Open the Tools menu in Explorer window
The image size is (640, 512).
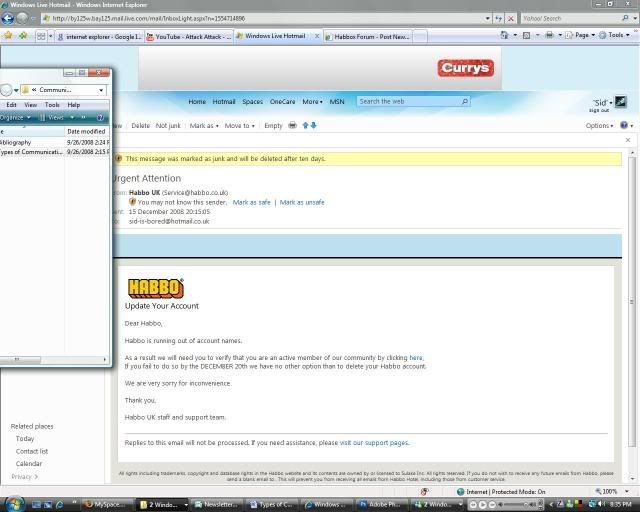pos(52,104)
